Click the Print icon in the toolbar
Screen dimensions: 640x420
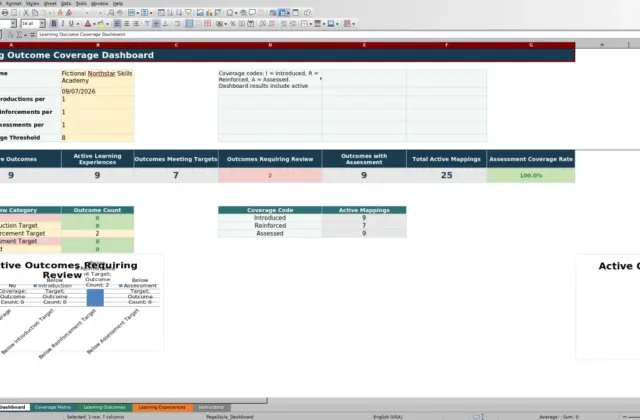coord(5,13)
